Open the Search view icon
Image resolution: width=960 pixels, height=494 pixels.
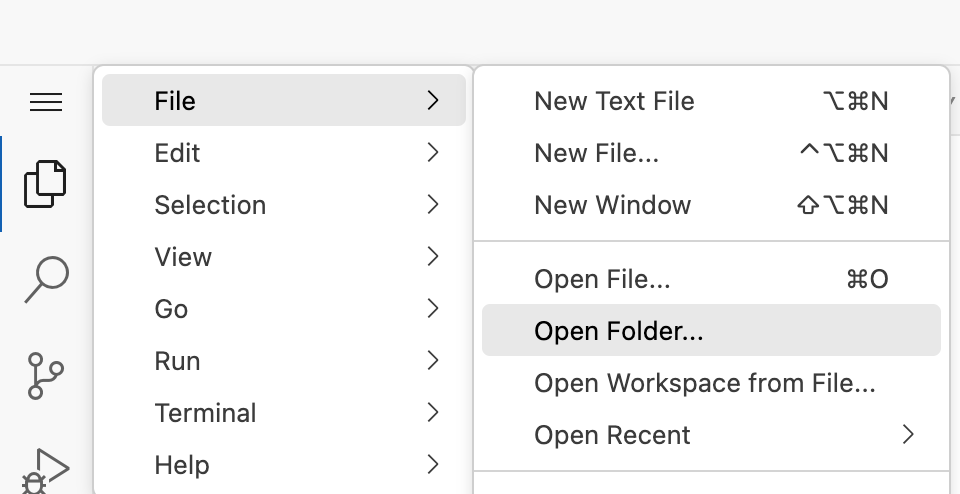pyautogui.click(x=45, y=279)
